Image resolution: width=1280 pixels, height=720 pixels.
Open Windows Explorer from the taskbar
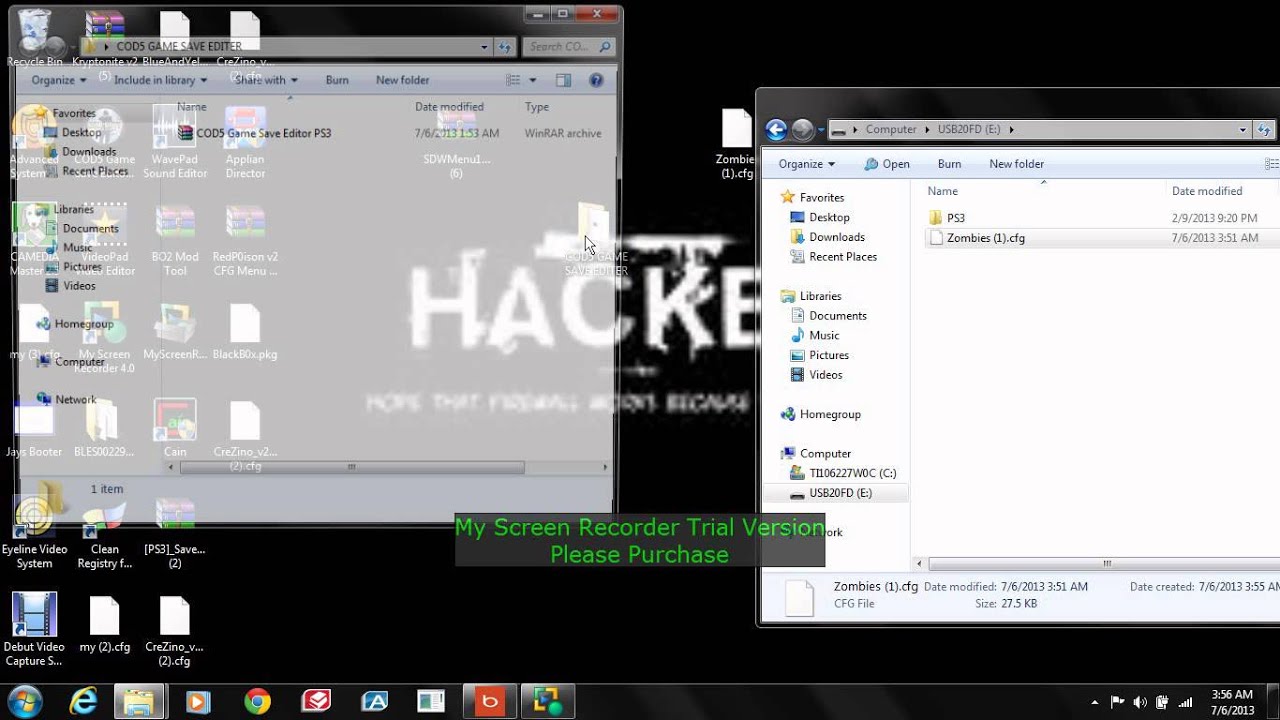(139, 702)
